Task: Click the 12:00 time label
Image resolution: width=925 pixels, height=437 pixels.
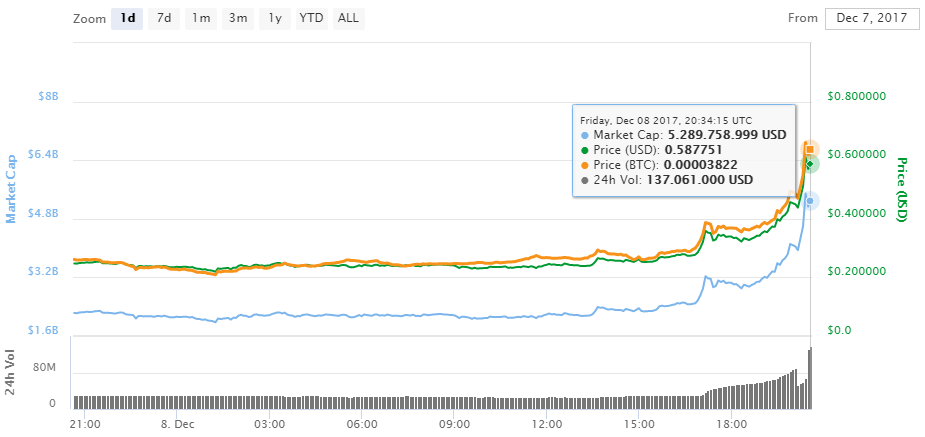Action: 546,424
